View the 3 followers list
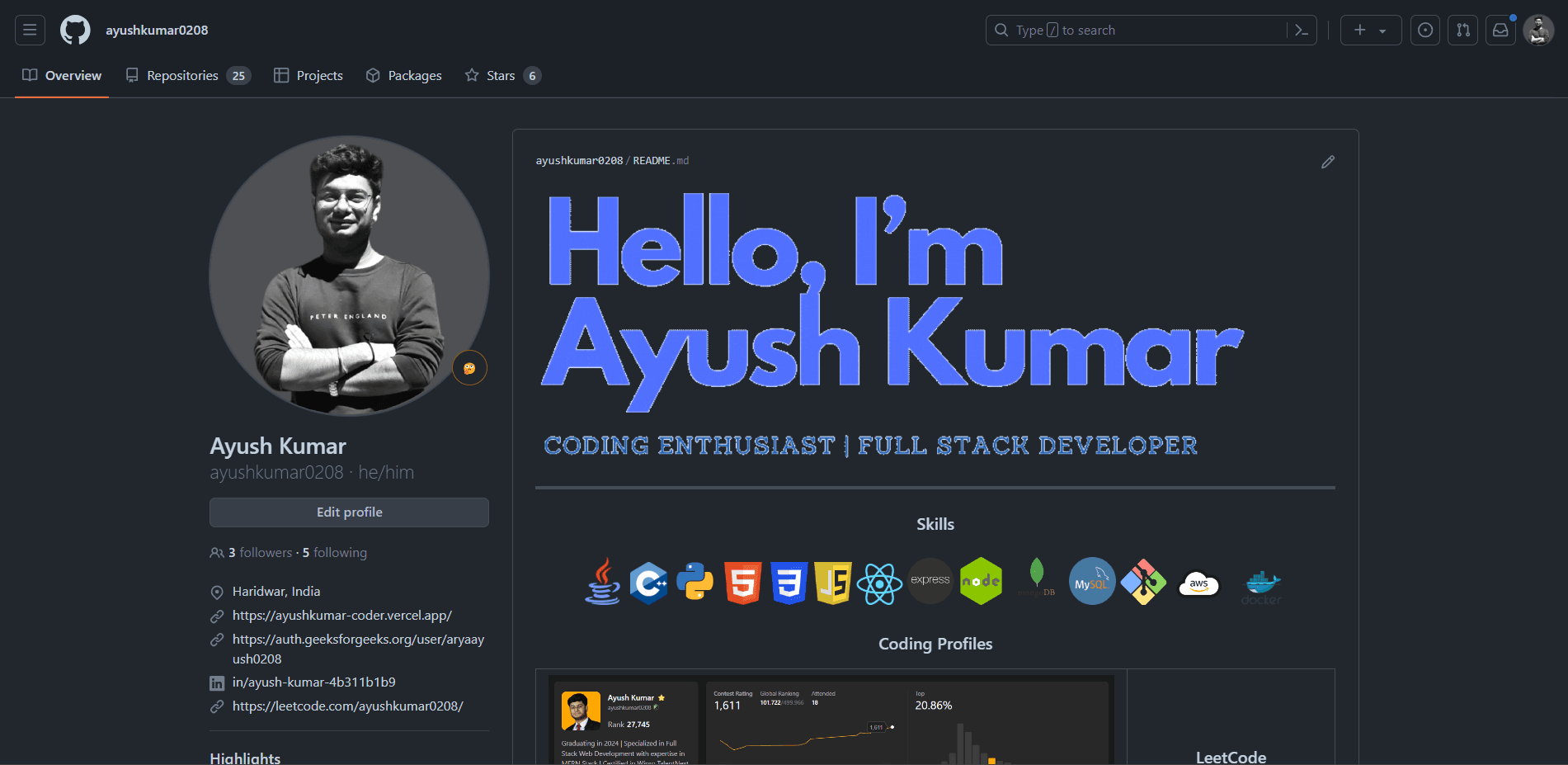The image size is (1568, 765). point(260,553)
